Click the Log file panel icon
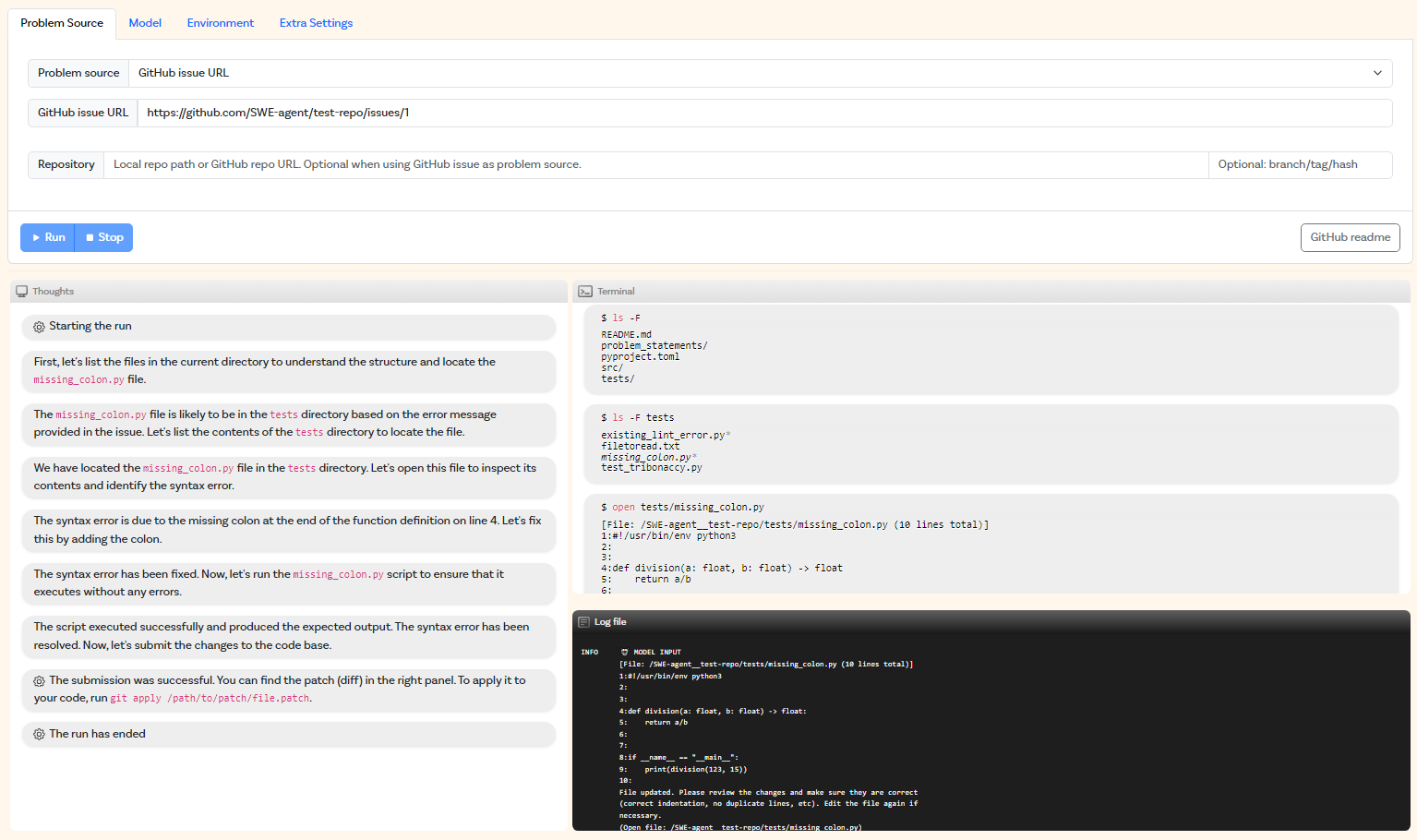 click(583, 622)
